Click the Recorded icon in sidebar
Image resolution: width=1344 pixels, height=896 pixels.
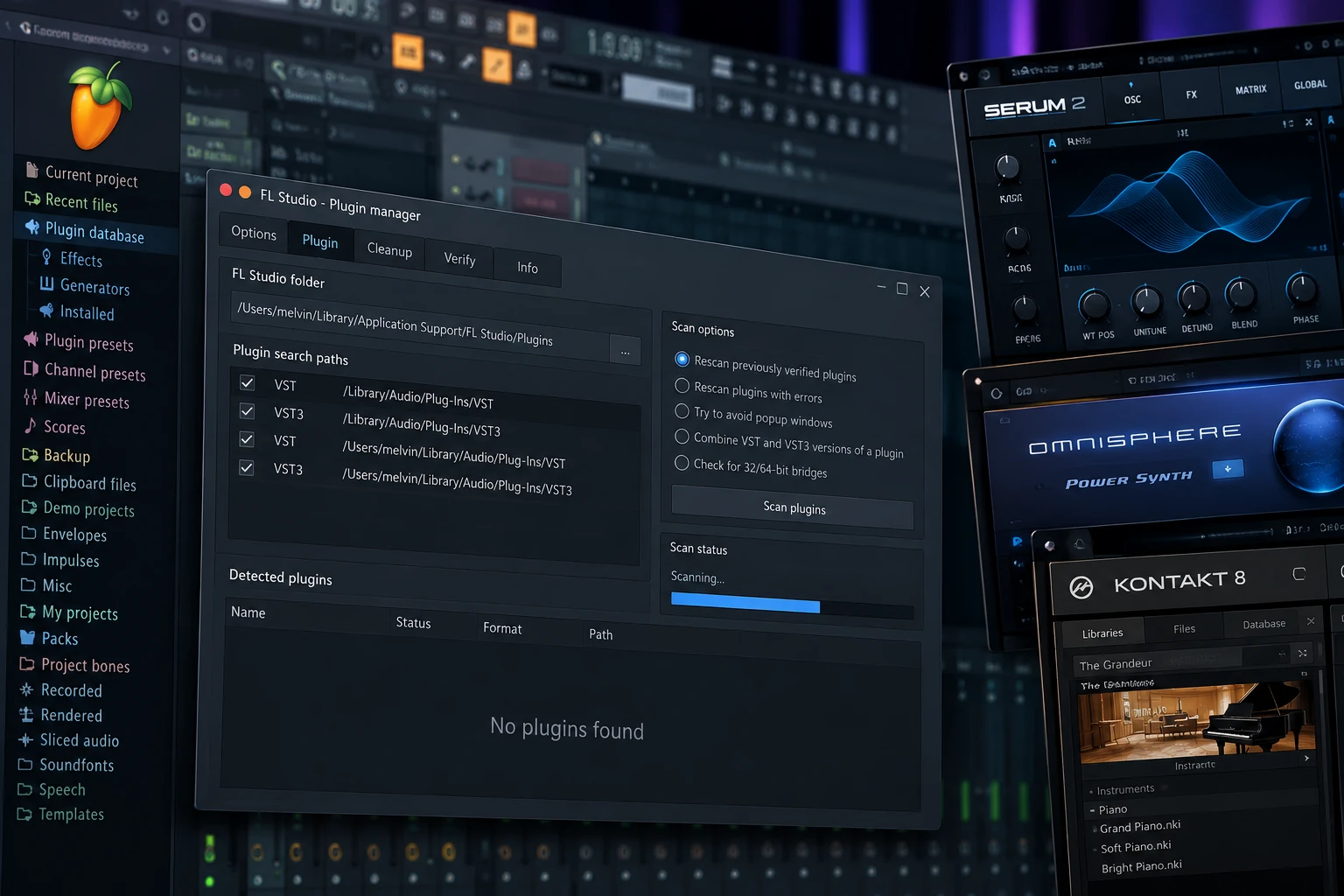pyautogui.click(x=27, y=689)
